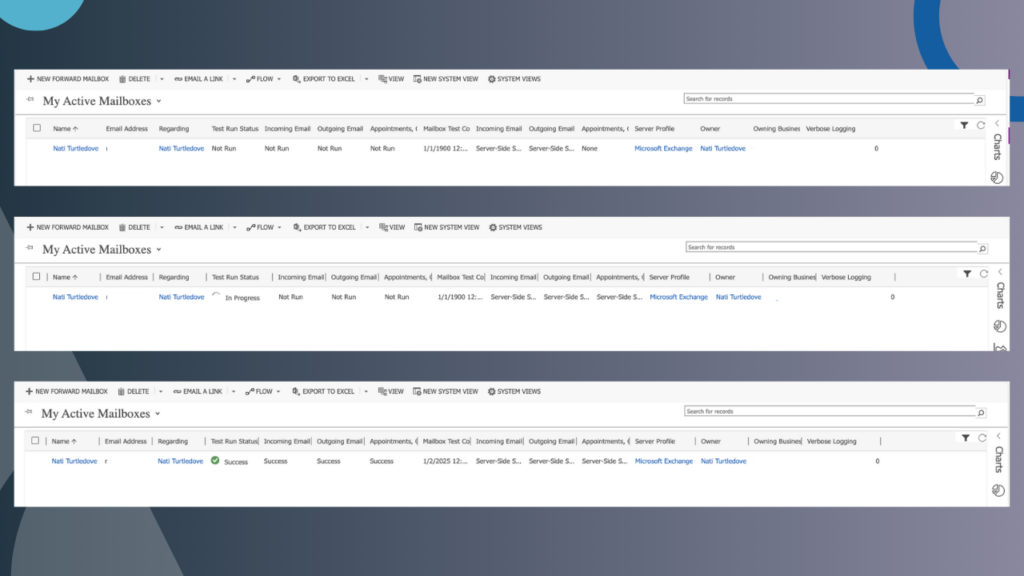Open Flow from the top command bar
1024x576 pixels.
click(x=261, y=78)
